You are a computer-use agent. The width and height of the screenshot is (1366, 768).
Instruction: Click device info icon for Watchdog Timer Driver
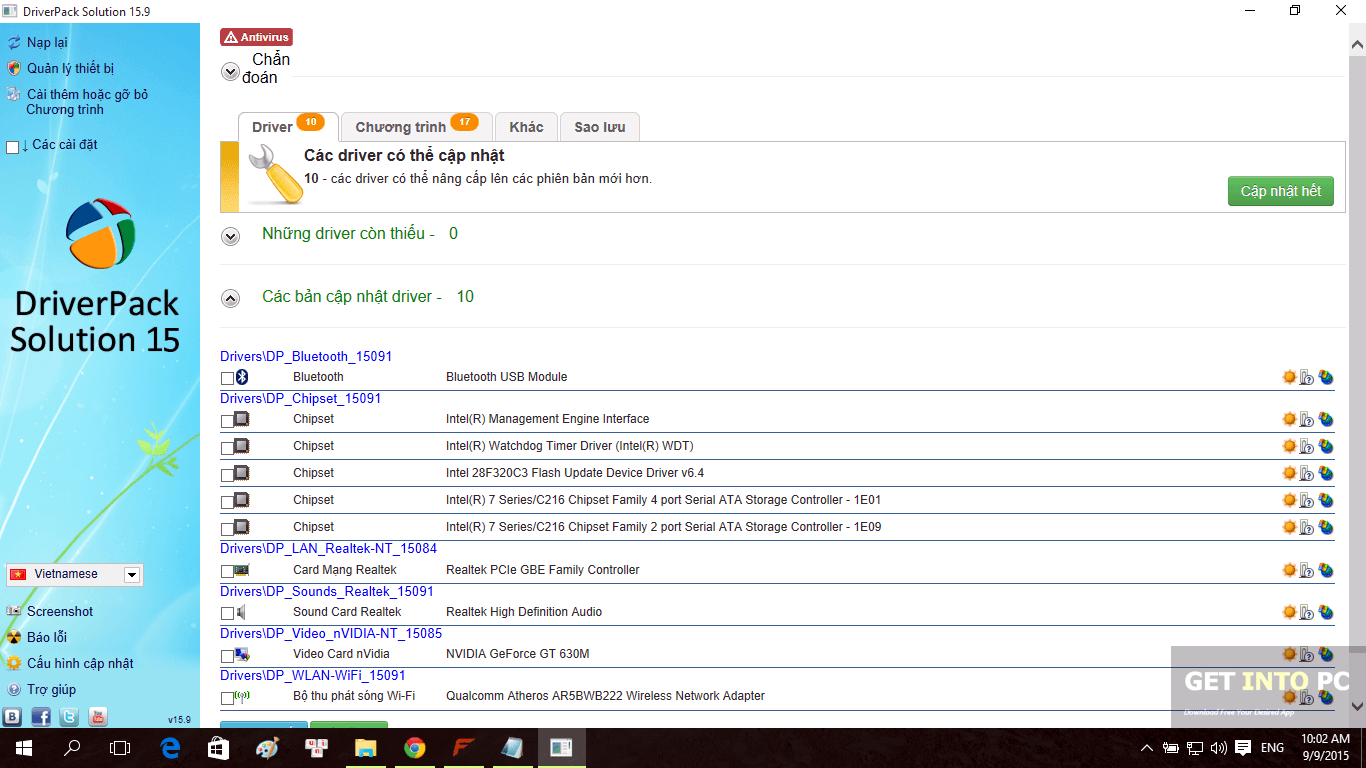click(x=1307, y=446)
